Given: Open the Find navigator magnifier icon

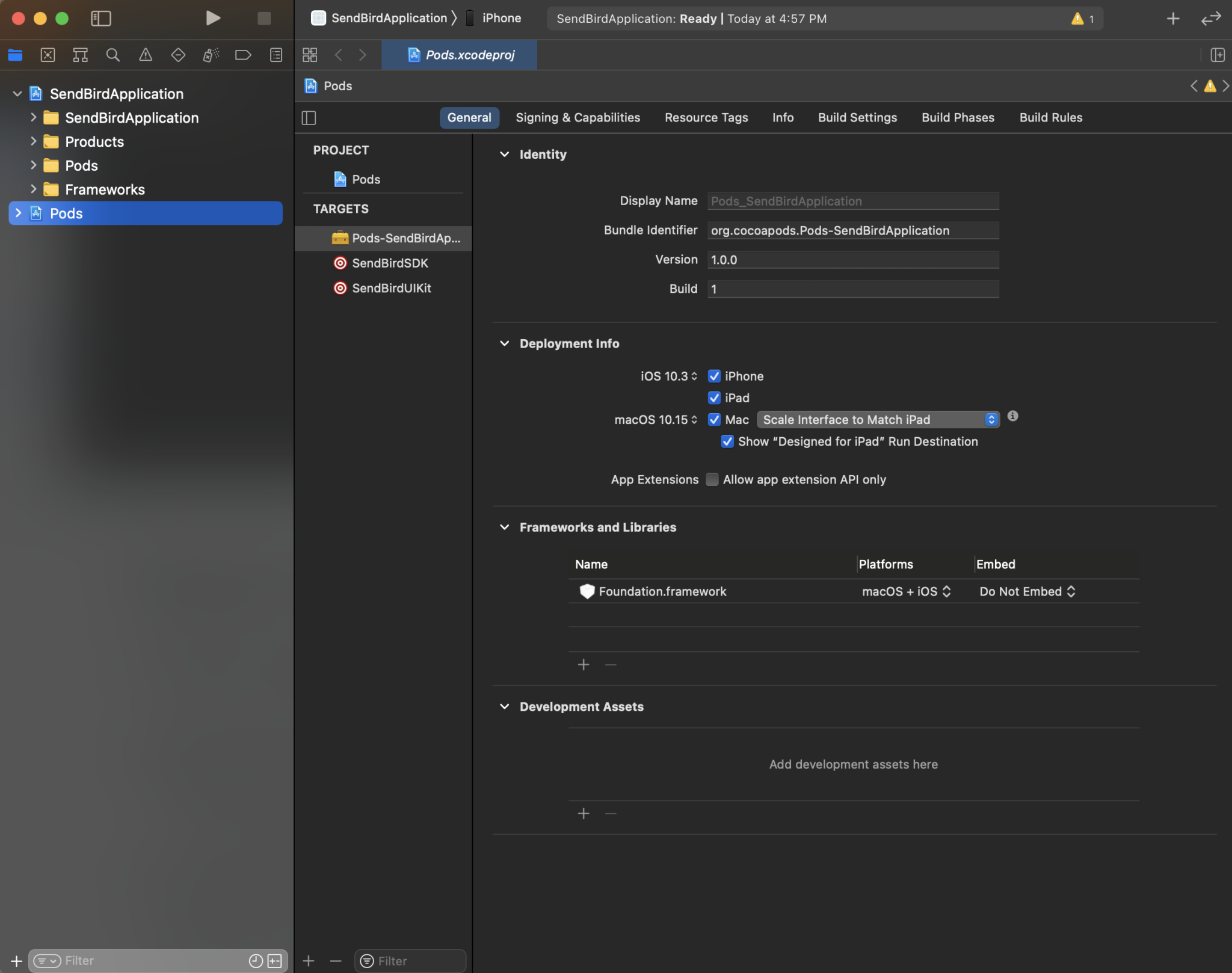Looking at the screenshot, I should click(x=112, y=55).
